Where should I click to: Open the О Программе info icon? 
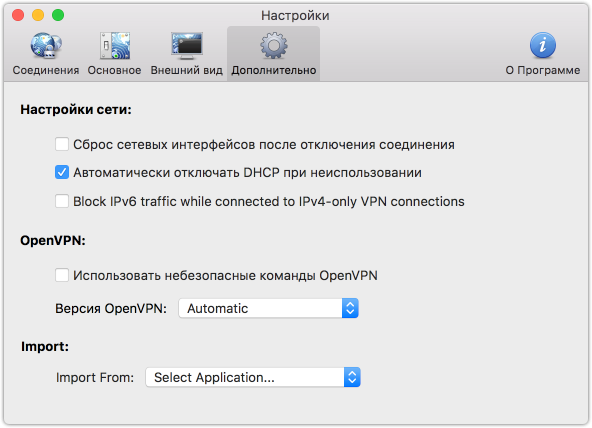pyautogui.click(x=543, y=45)
